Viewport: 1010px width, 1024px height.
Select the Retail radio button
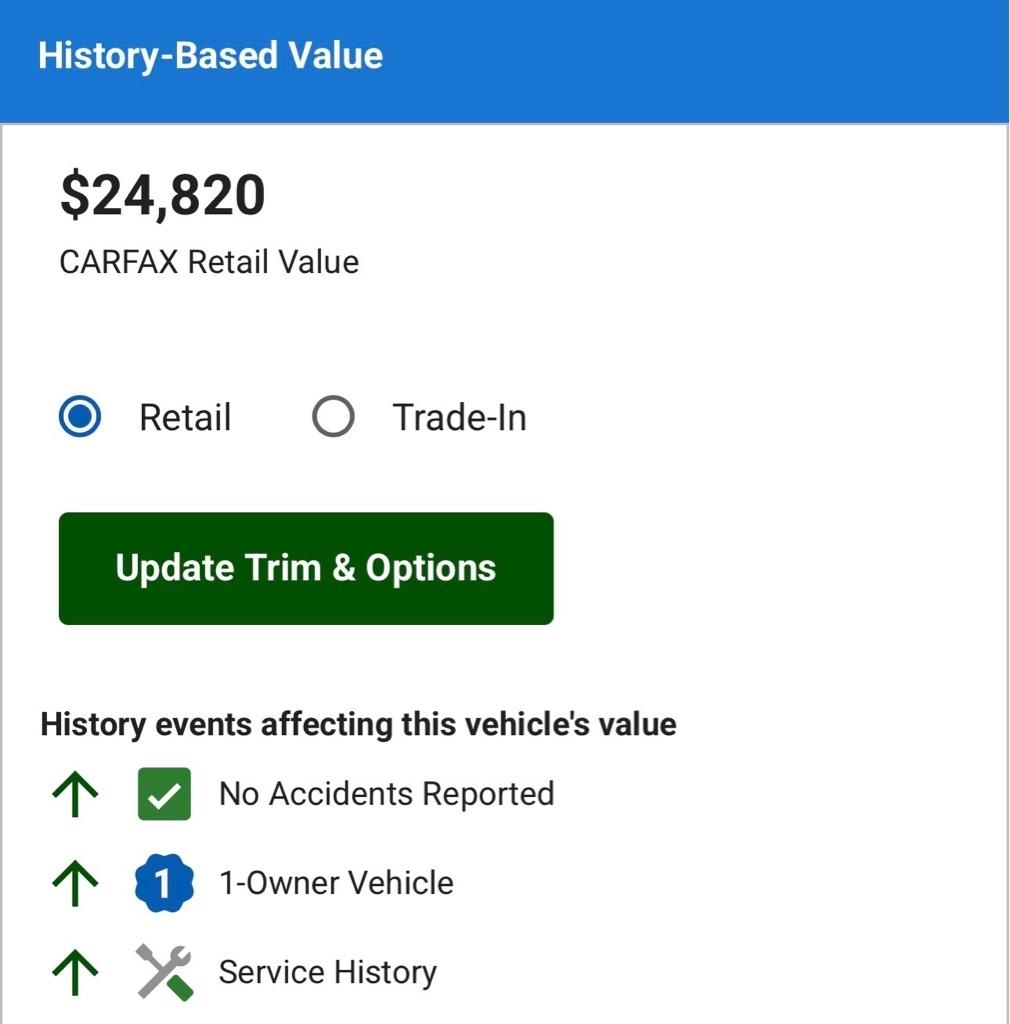pos(80,416)
